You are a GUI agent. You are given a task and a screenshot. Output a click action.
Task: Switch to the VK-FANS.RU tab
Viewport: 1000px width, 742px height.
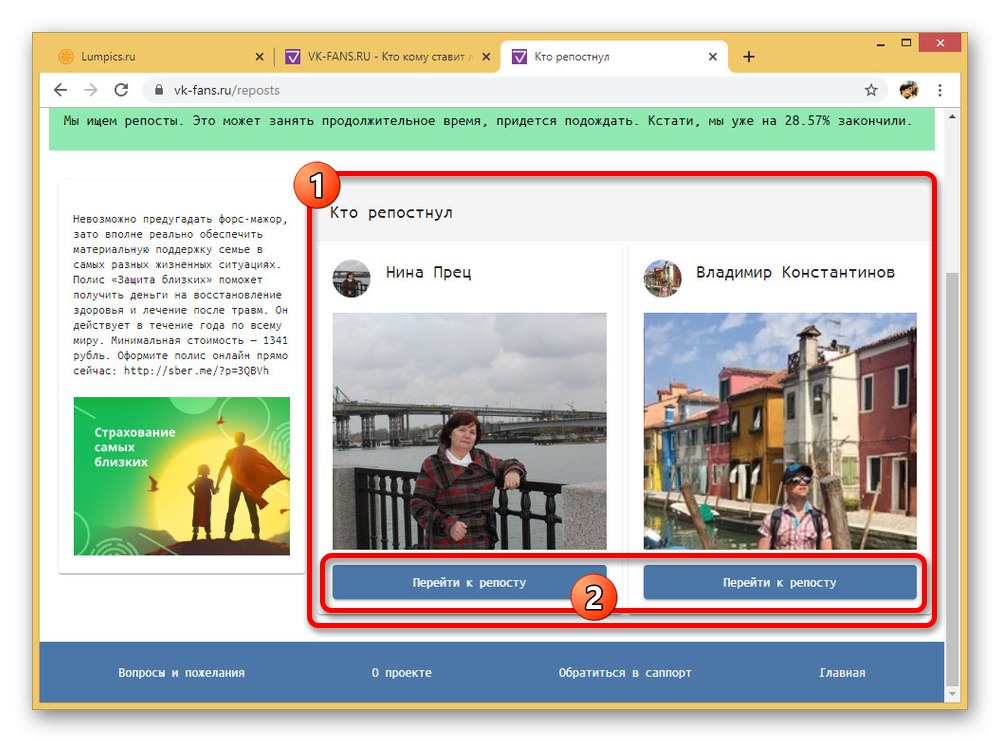(386, 57)
